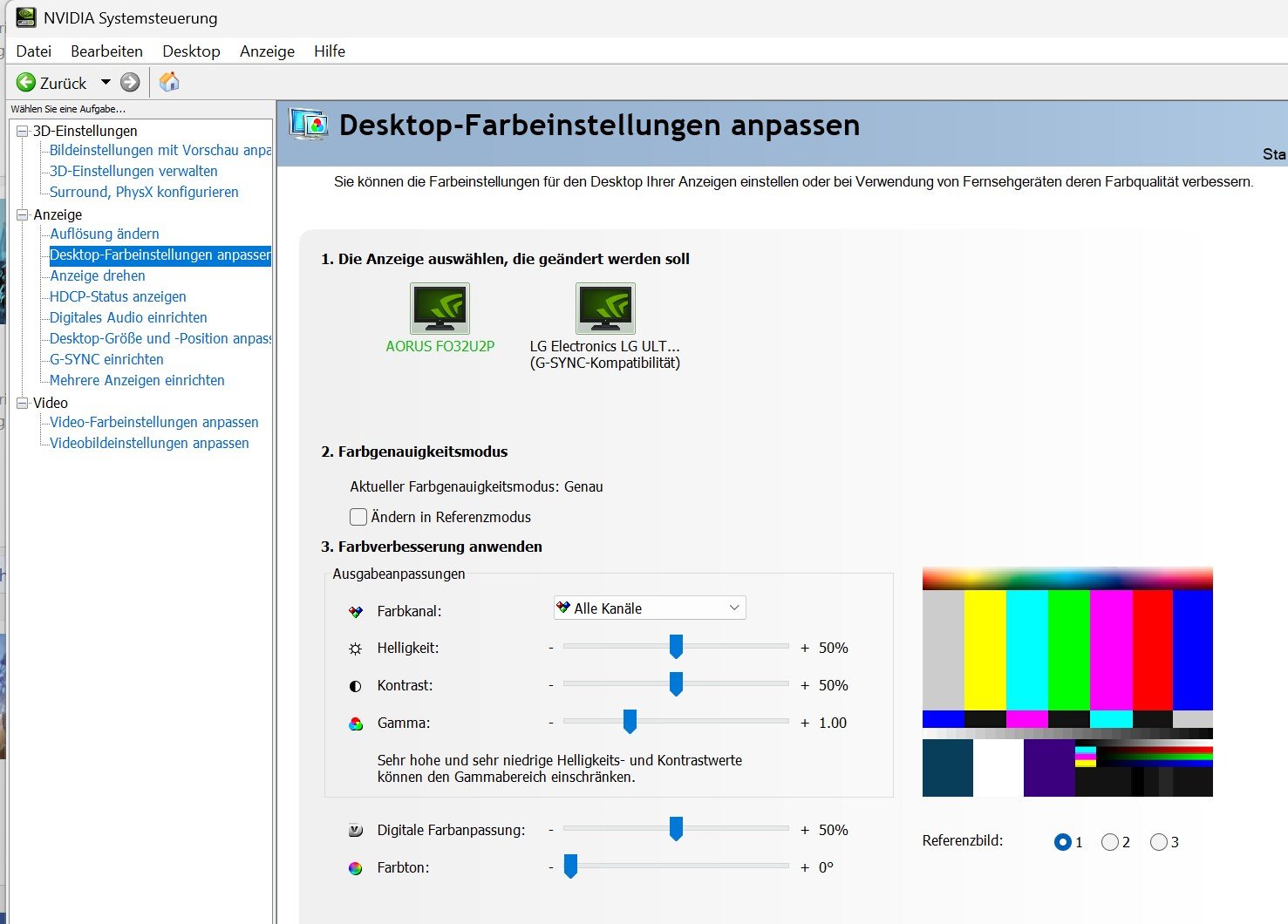
Task: Click the Farbton plus sign
Action: tap(805, 867)
